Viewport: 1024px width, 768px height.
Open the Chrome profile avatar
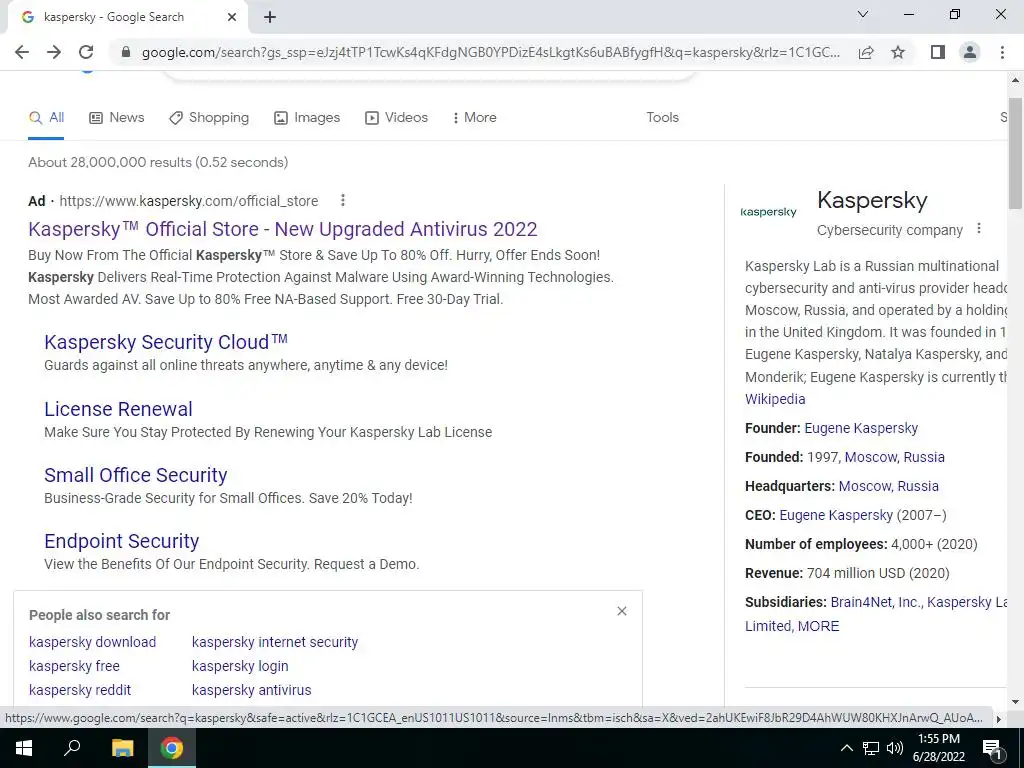(970, 52)
